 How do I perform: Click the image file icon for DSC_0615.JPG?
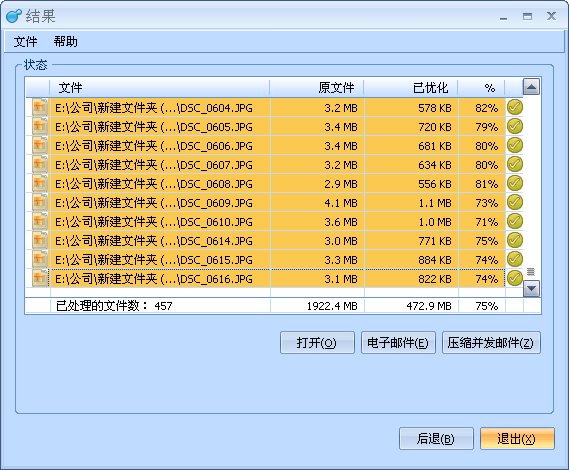40,259
